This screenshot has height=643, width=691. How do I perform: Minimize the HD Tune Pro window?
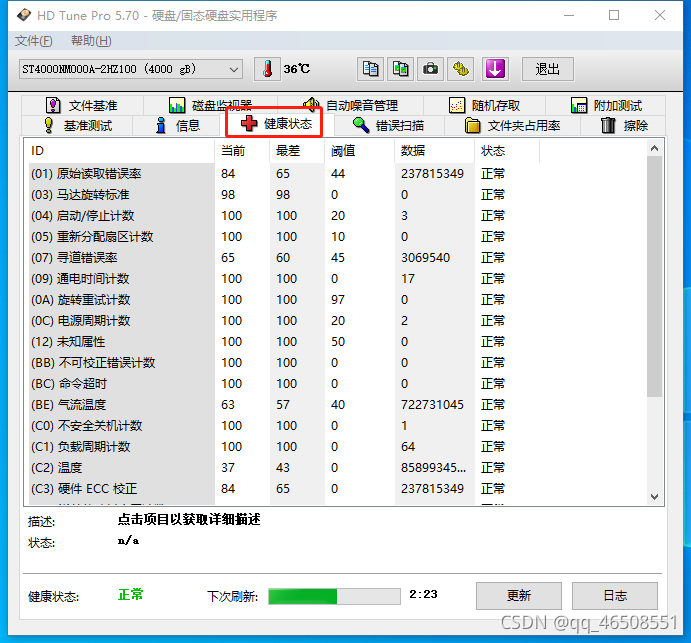[569, 15]
